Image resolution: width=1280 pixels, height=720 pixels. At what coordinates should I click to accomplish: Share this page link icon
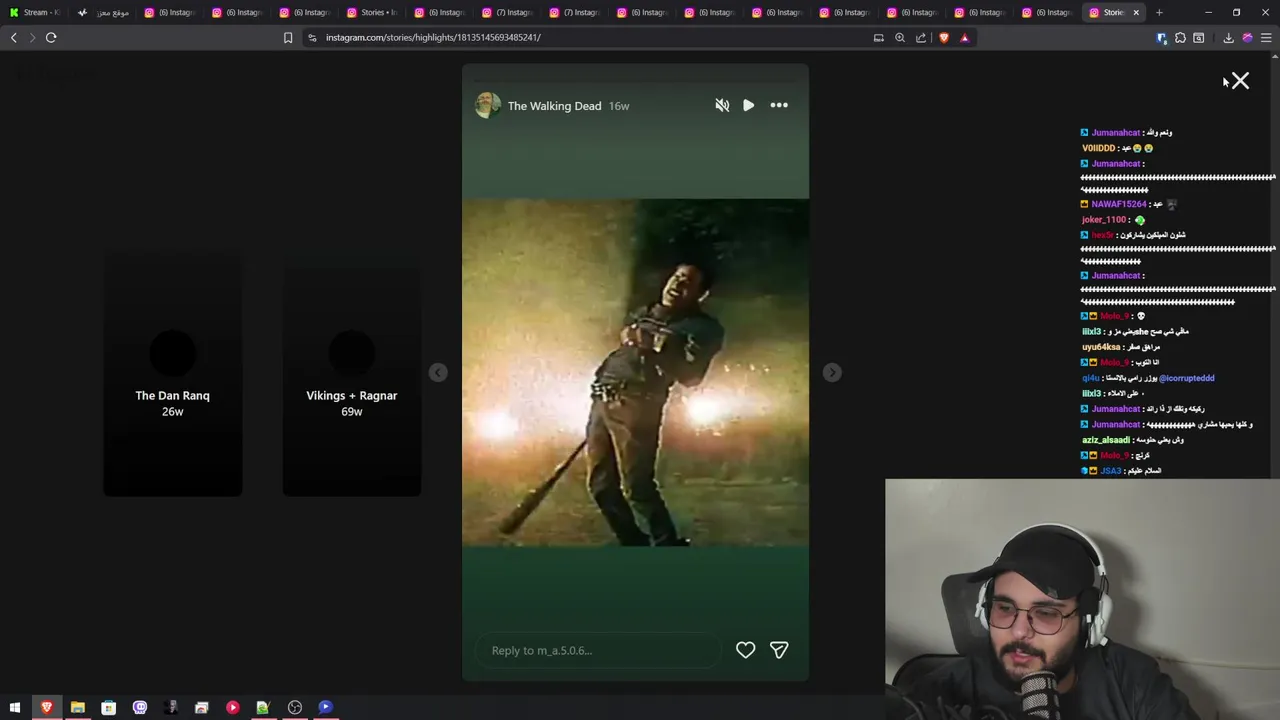coord(921,38)
